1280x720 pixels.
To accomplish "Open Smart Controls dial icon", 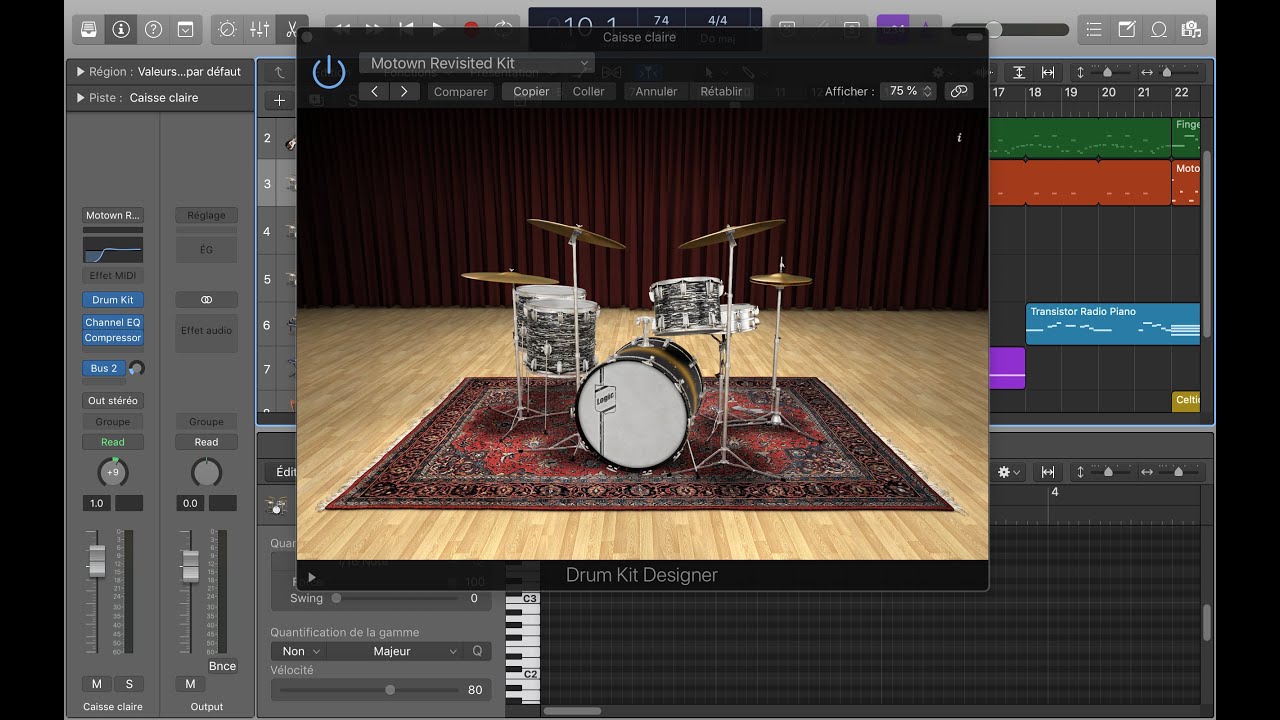I will tap(227, 29).
